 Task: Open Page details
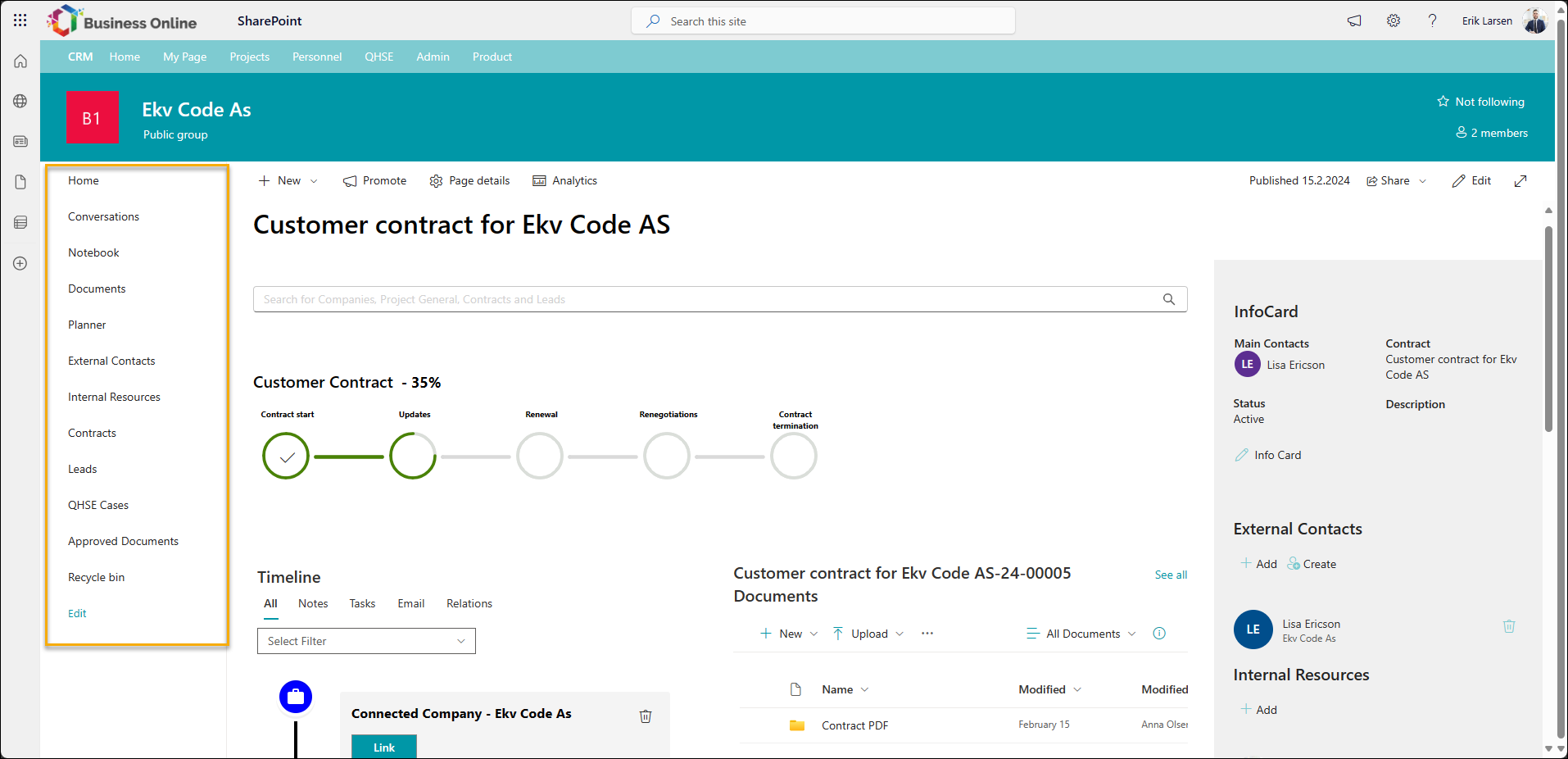click(x=469, y=181)
